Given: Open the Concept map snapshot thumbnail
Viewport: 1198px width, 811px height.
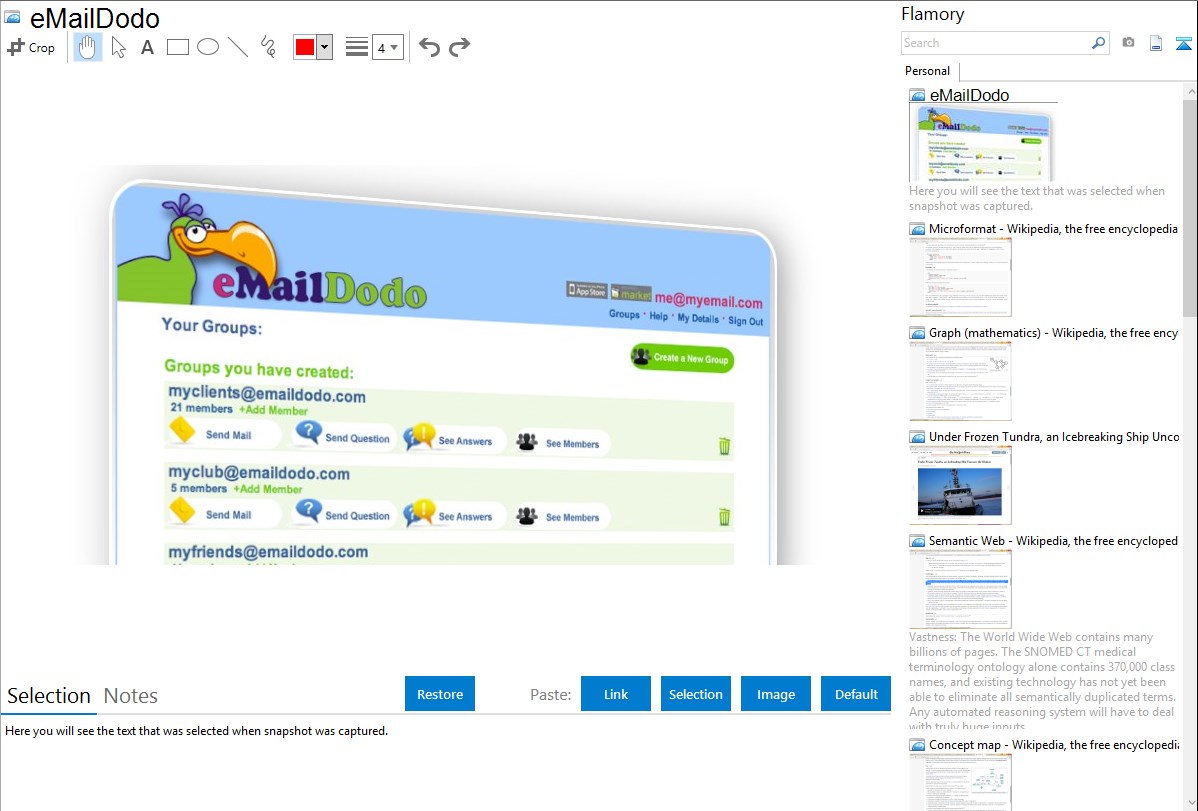Looking at the screenshot, I should (x=960, y=782).
